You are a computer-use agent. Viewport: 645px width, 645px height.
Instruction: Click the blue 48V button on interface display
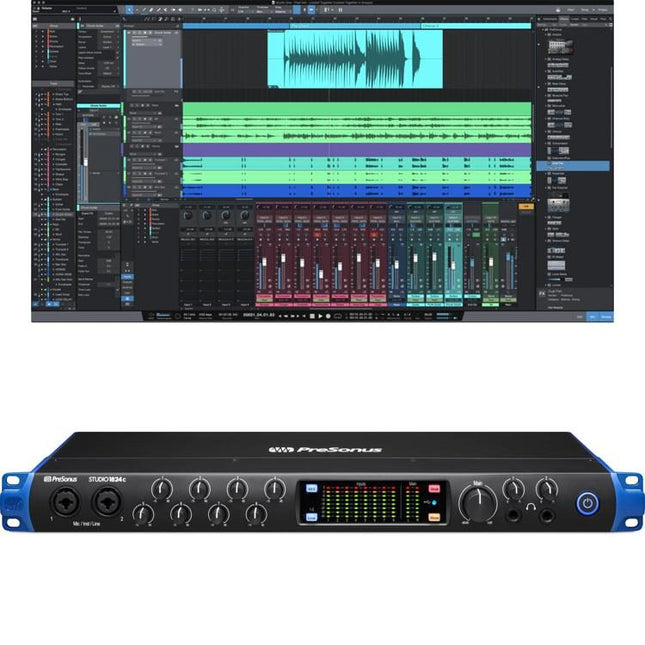311,488
